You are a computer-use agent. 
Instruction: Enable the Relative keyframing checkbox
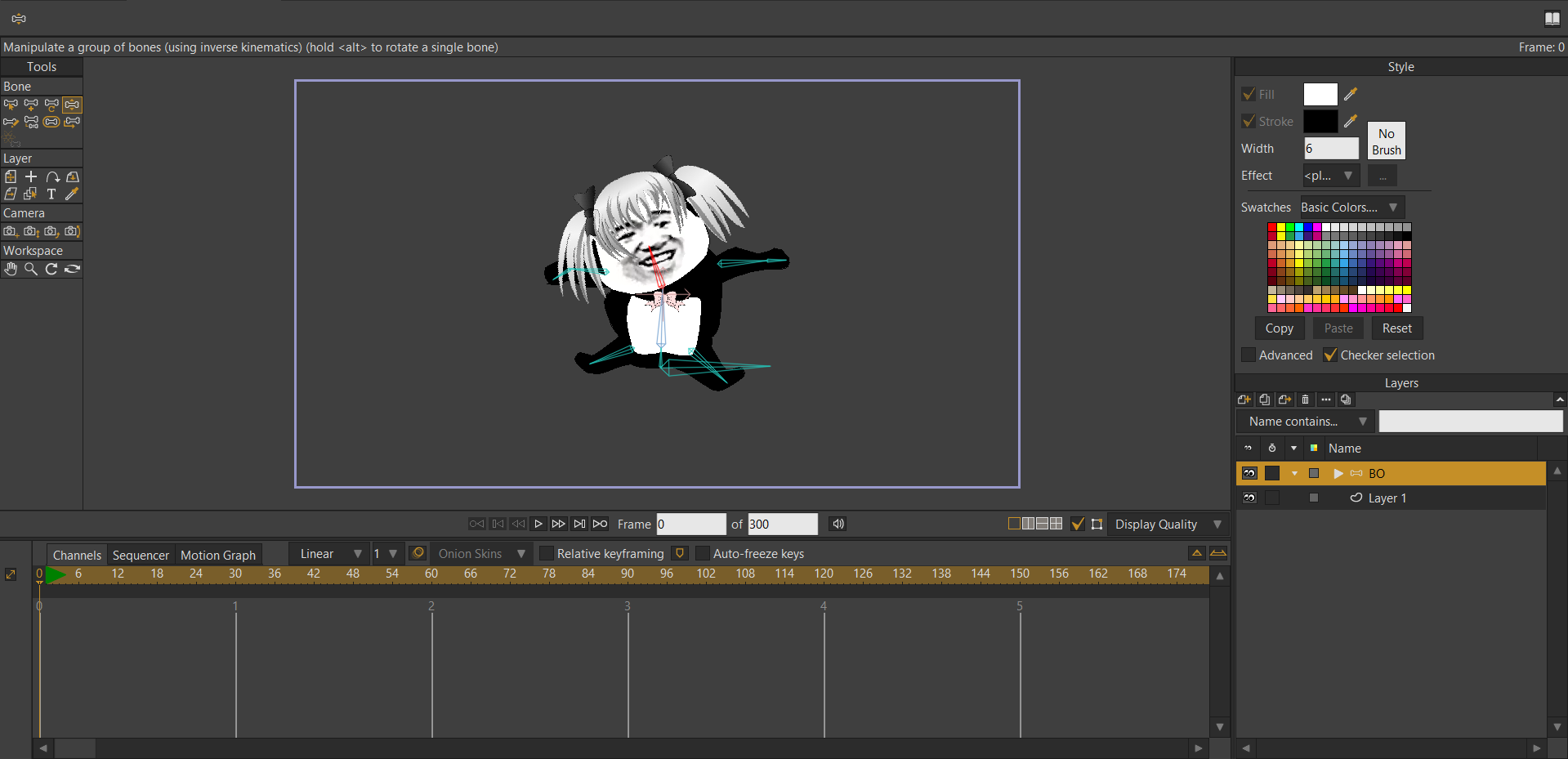pos(547,554)
